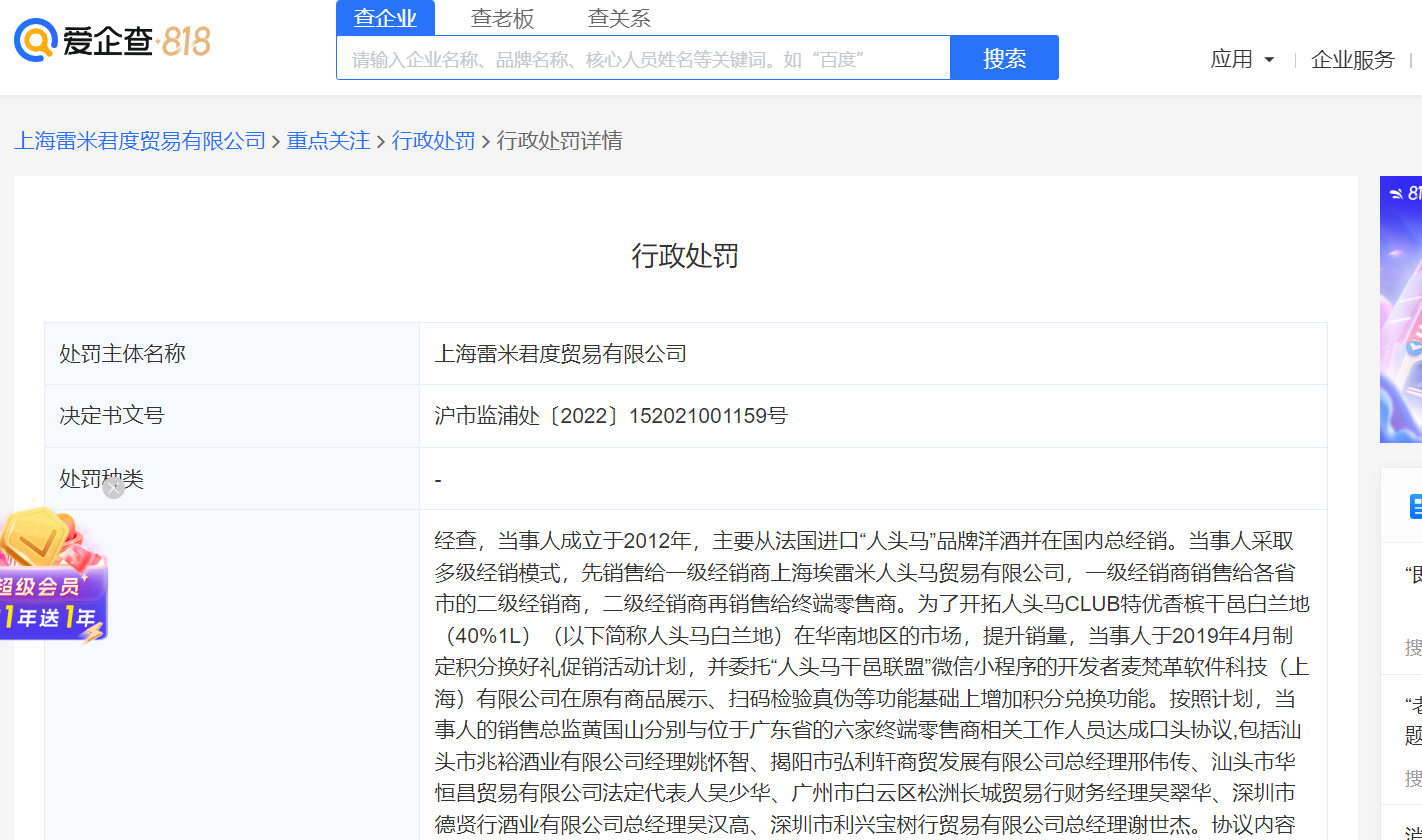Open 上海雷米君度贸易有限公司 breadcrumb link
1422x840 pixels.
click(x=140, y=141)
